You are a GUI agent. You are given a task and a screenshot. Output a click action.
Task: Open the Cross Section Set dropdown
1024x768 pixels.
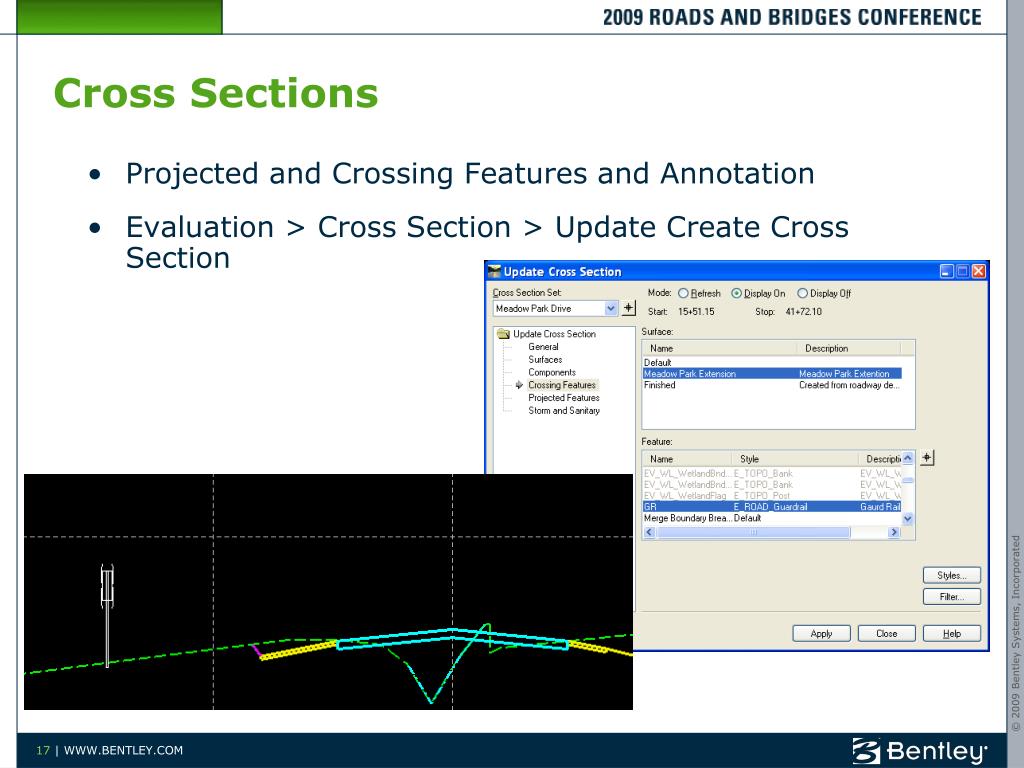coord(611,308)
